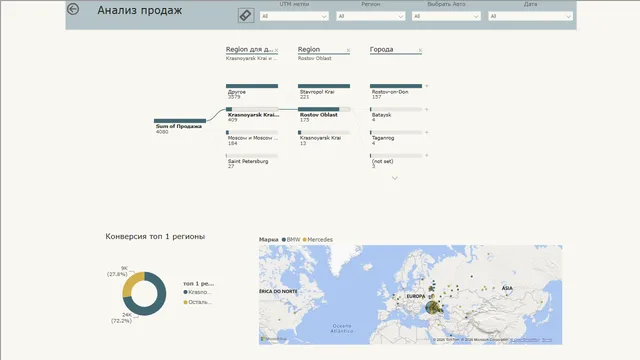Click the Mercedes legend entry
The image size is (640, 360).
click(x=318, y=240)
